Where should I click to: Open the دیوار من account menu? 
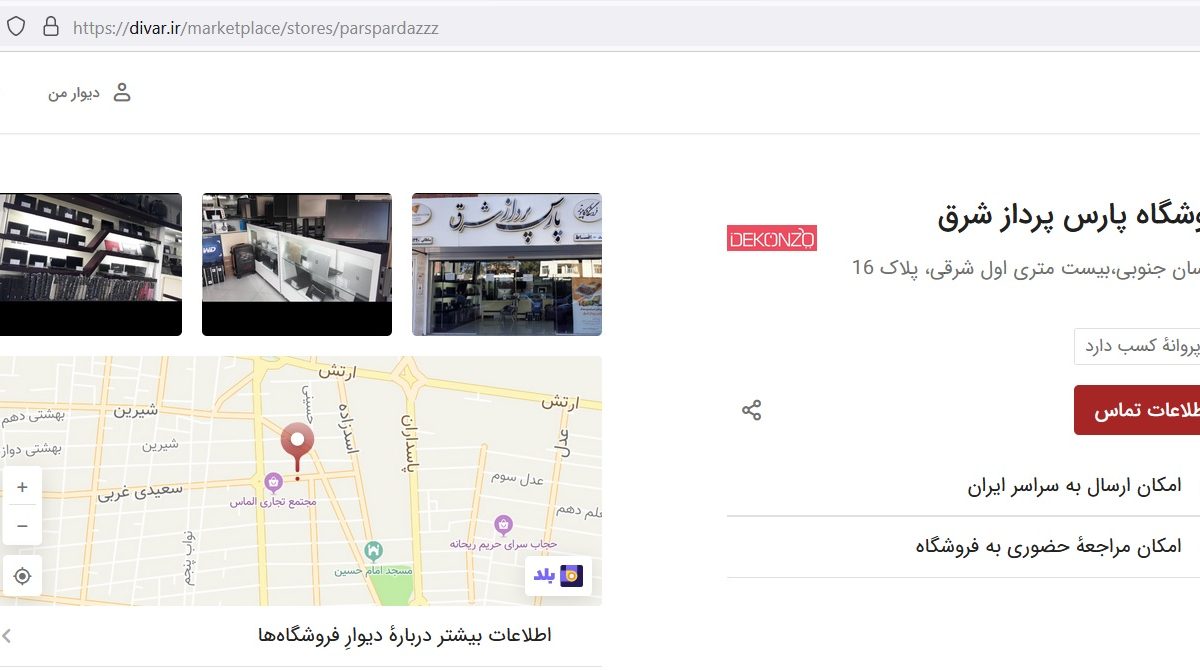click(x=90, y=93)
